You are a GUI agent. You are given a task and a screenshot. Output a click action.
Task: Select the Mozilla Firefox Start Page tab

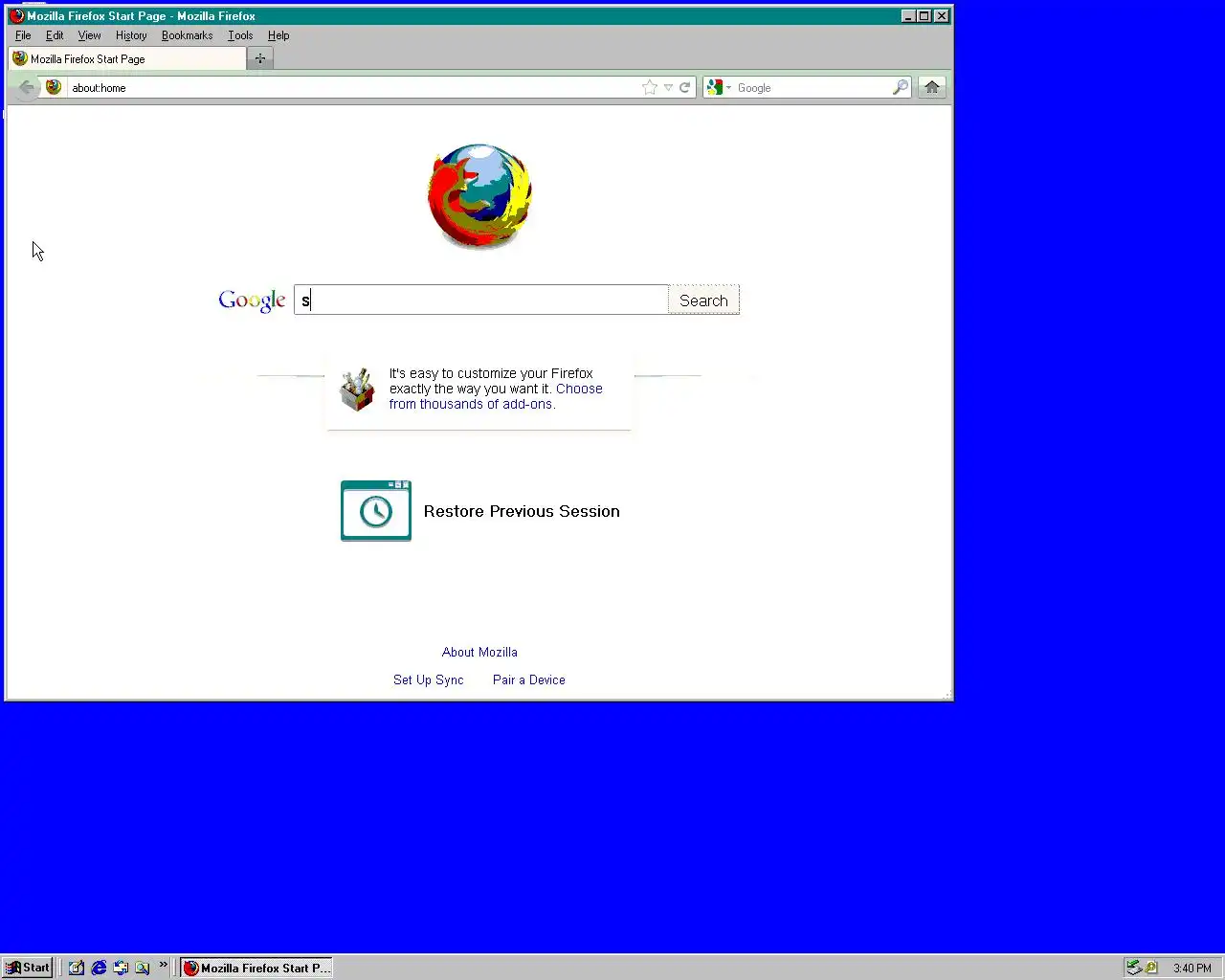[x=127, y=58]
